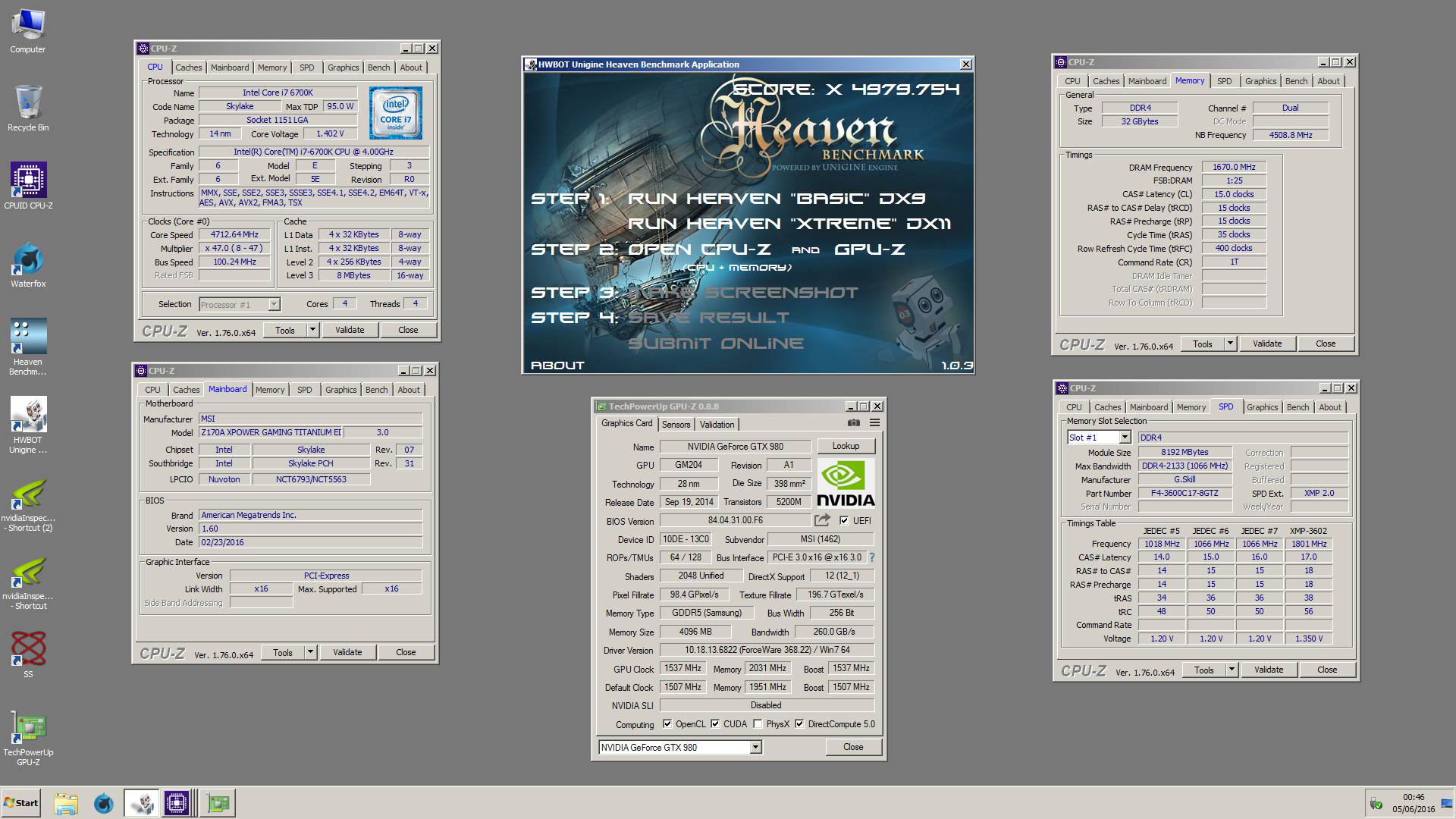Image resolution: width=1456 pixels, height=819 pixels.
Task: Click SAVE RESULT in HWBOT Heaven
Action: coord(709,318)
